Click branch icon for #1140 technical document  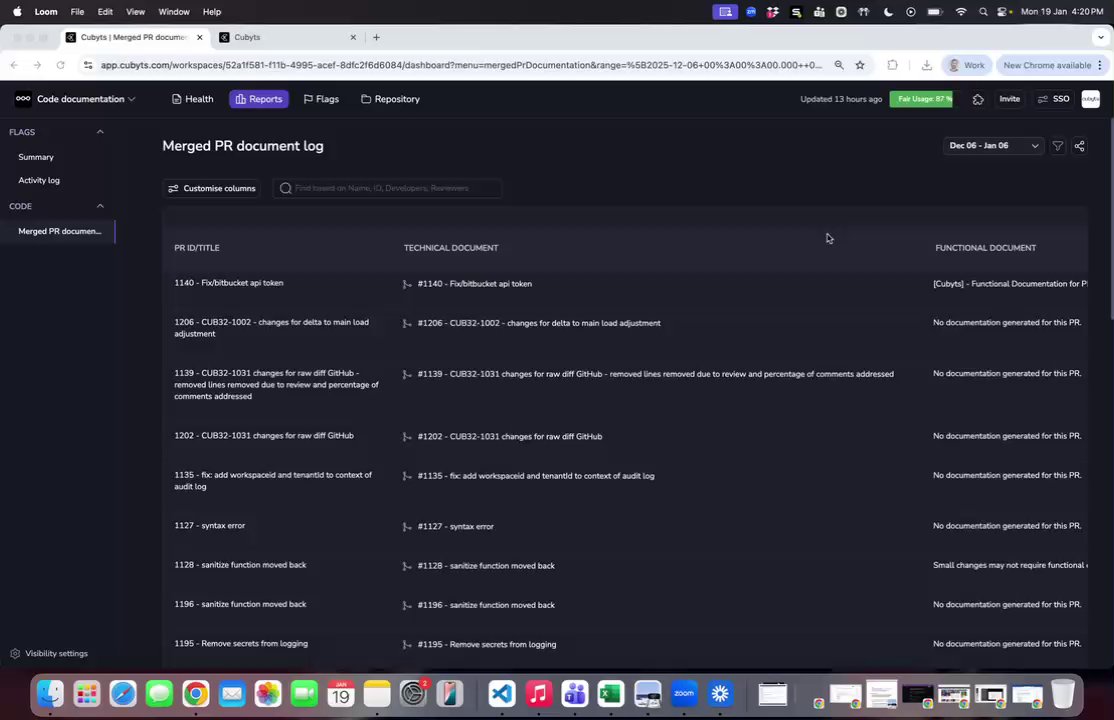(x=407, y=284)
